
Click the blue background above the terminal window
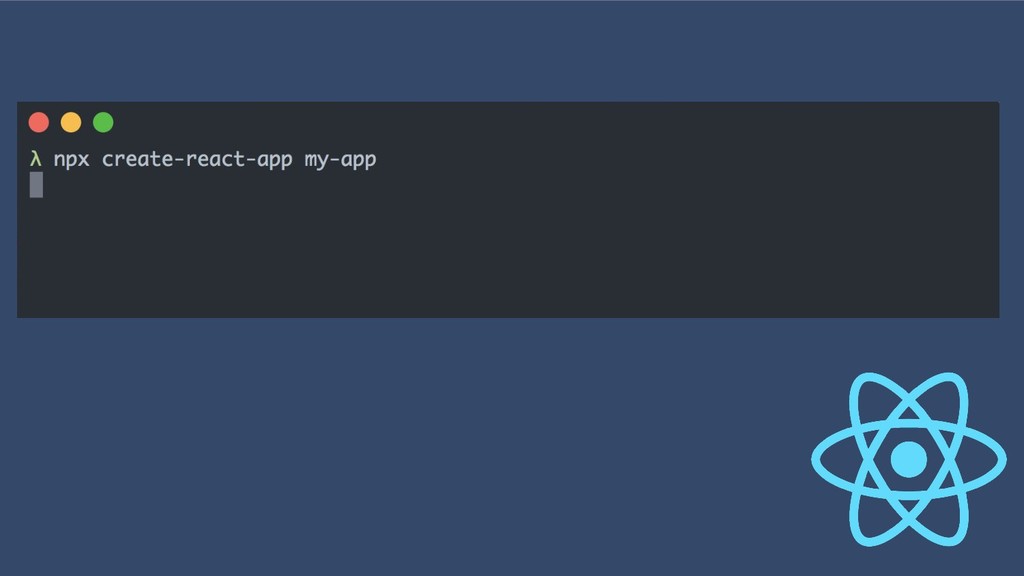[512, 51]
